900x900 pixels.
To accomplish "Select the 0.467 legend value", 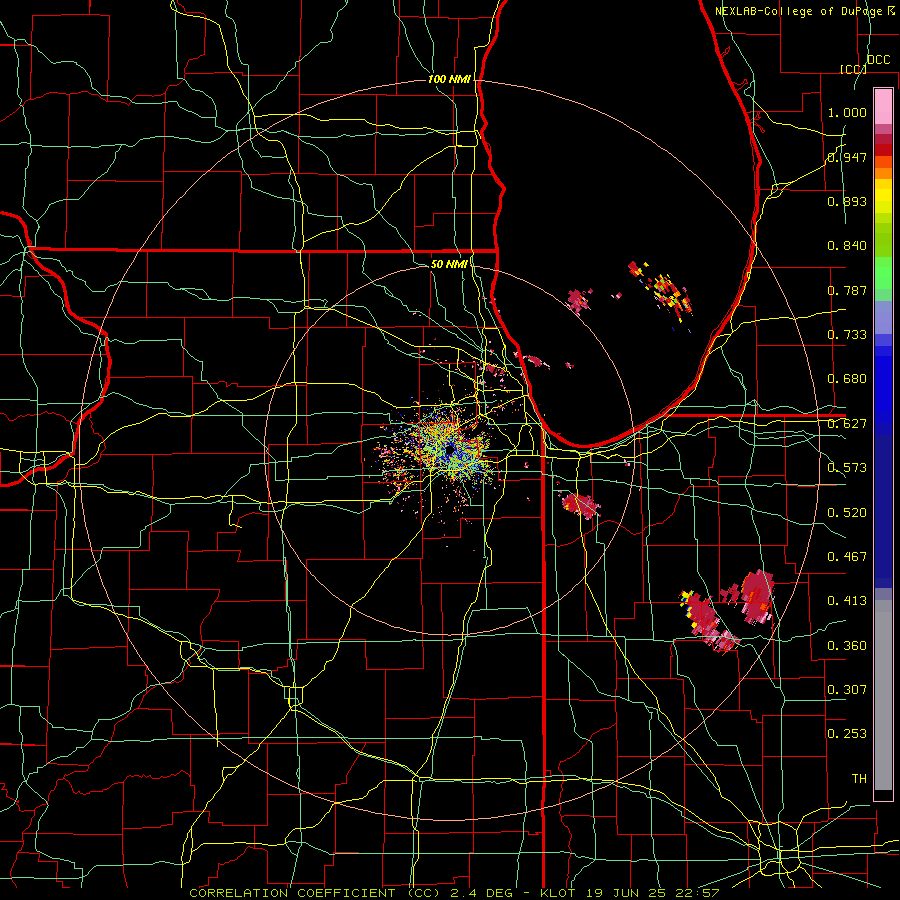I will (x=847, y=557).
